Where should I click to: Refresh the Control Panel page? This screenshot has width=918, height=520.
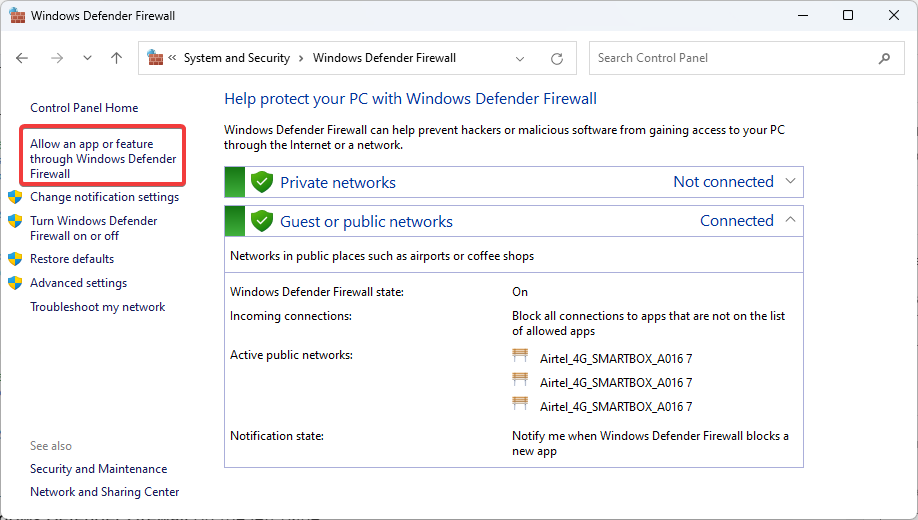point(557,59)
